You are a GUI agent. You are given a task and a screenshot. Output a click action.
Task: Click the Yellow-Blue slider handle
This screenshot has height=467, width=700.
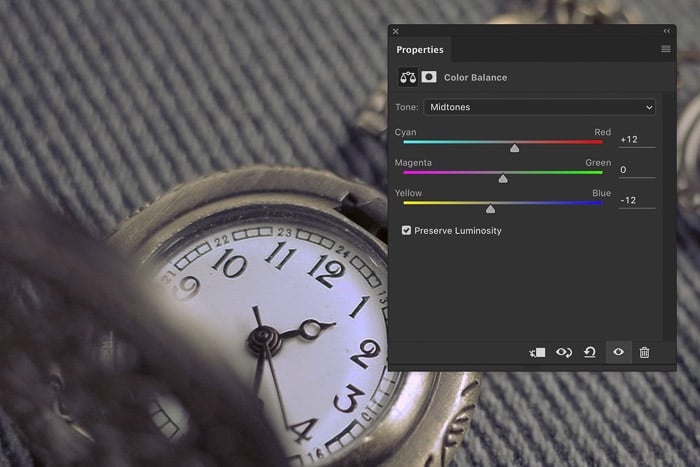pos(490,208)
